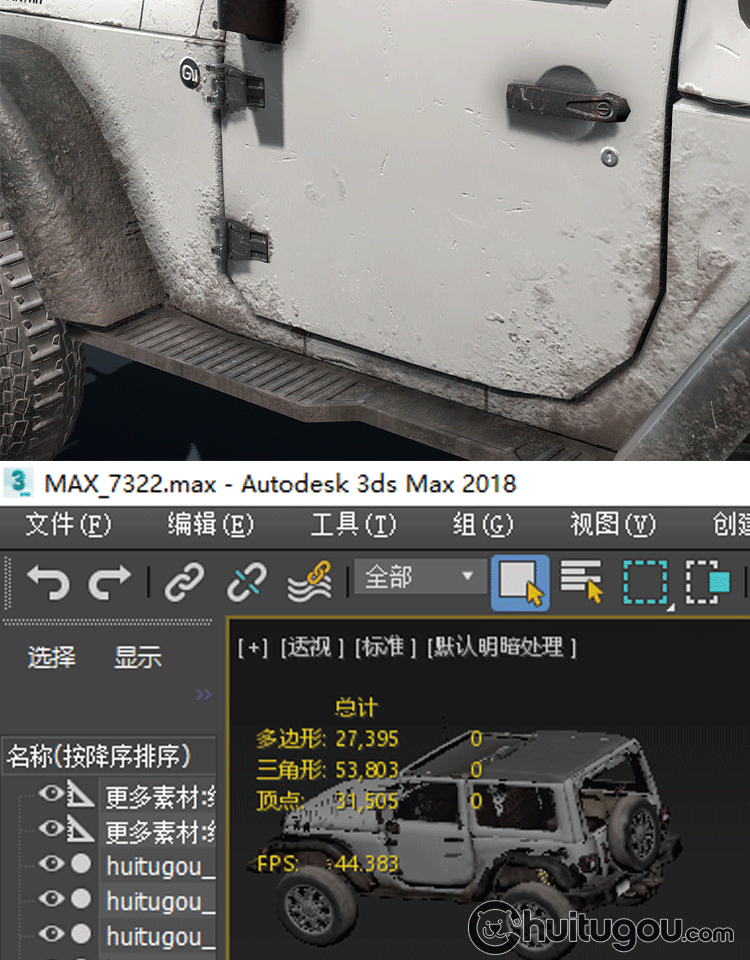Select the Bind to Space Warp tool
Viewport: 750px width, 960px height.
tap(310, 582)
